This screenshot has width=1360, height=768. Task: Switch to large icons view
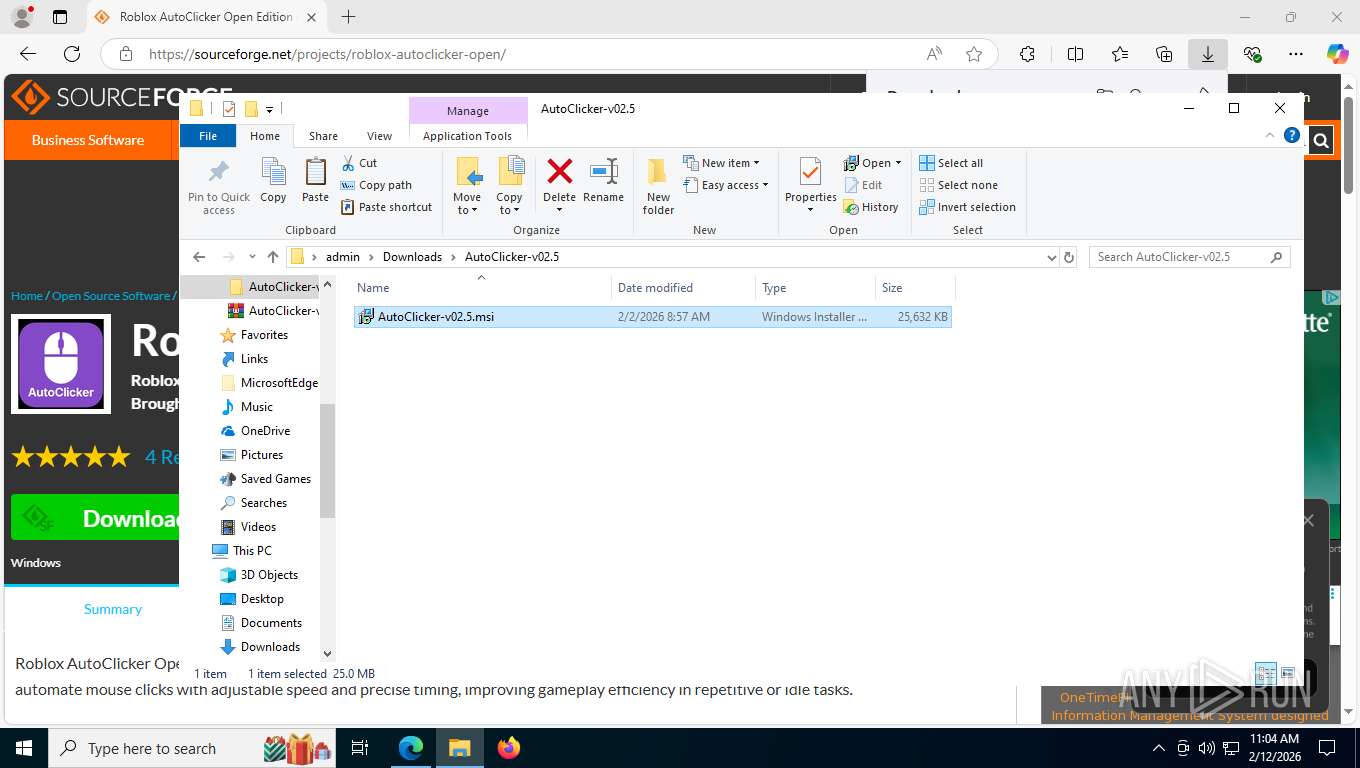(1288, 673)
